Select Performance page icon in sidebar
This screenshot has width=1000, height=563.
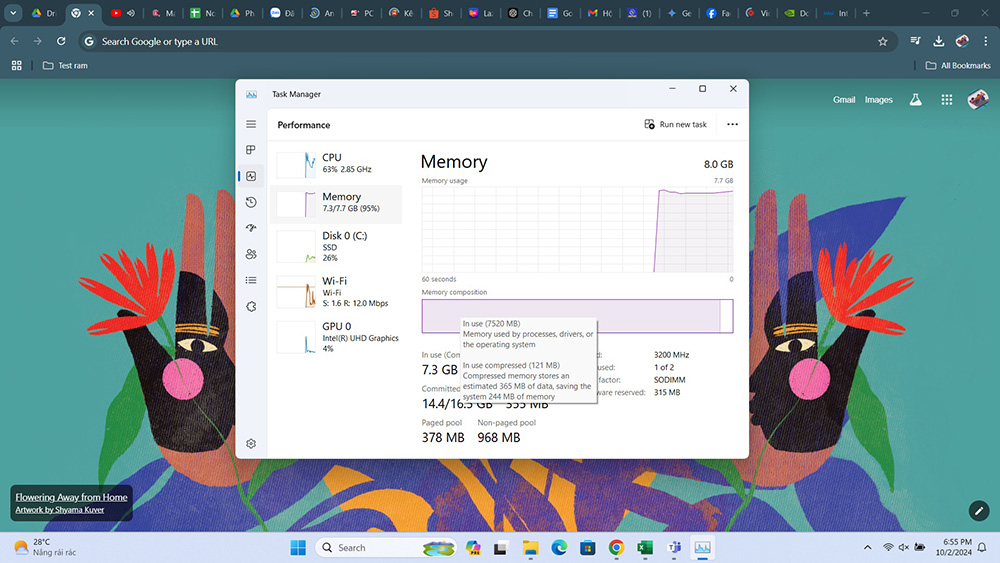pos(251,176)
